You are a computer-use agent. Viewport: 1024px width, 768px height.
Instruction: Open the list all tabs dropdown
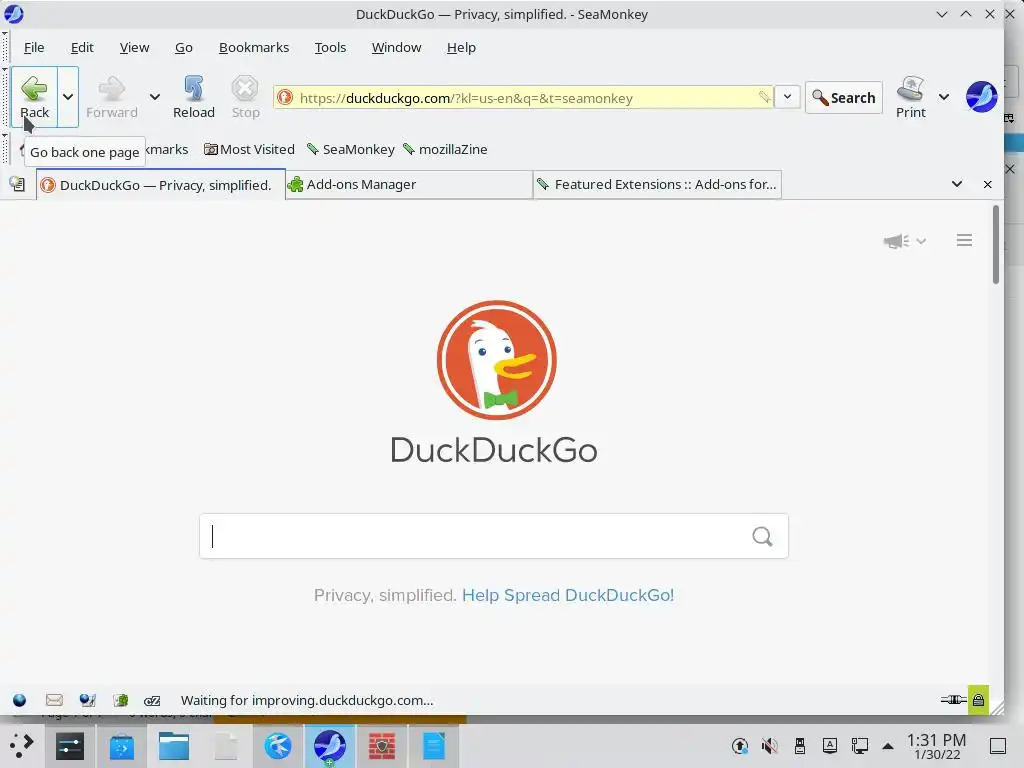pos(957,185)
